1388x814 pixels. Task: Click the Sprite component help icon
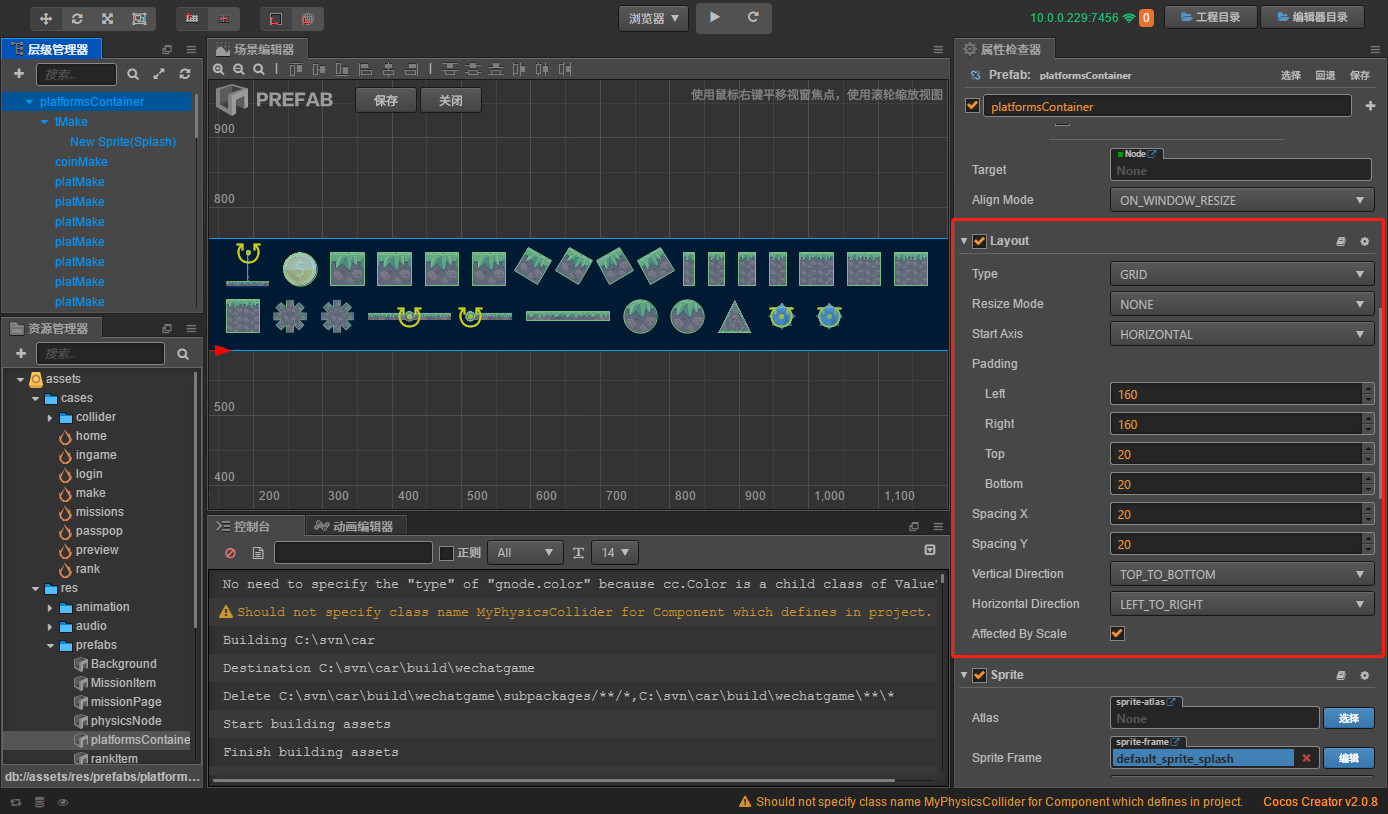[x=1340, y=675]
